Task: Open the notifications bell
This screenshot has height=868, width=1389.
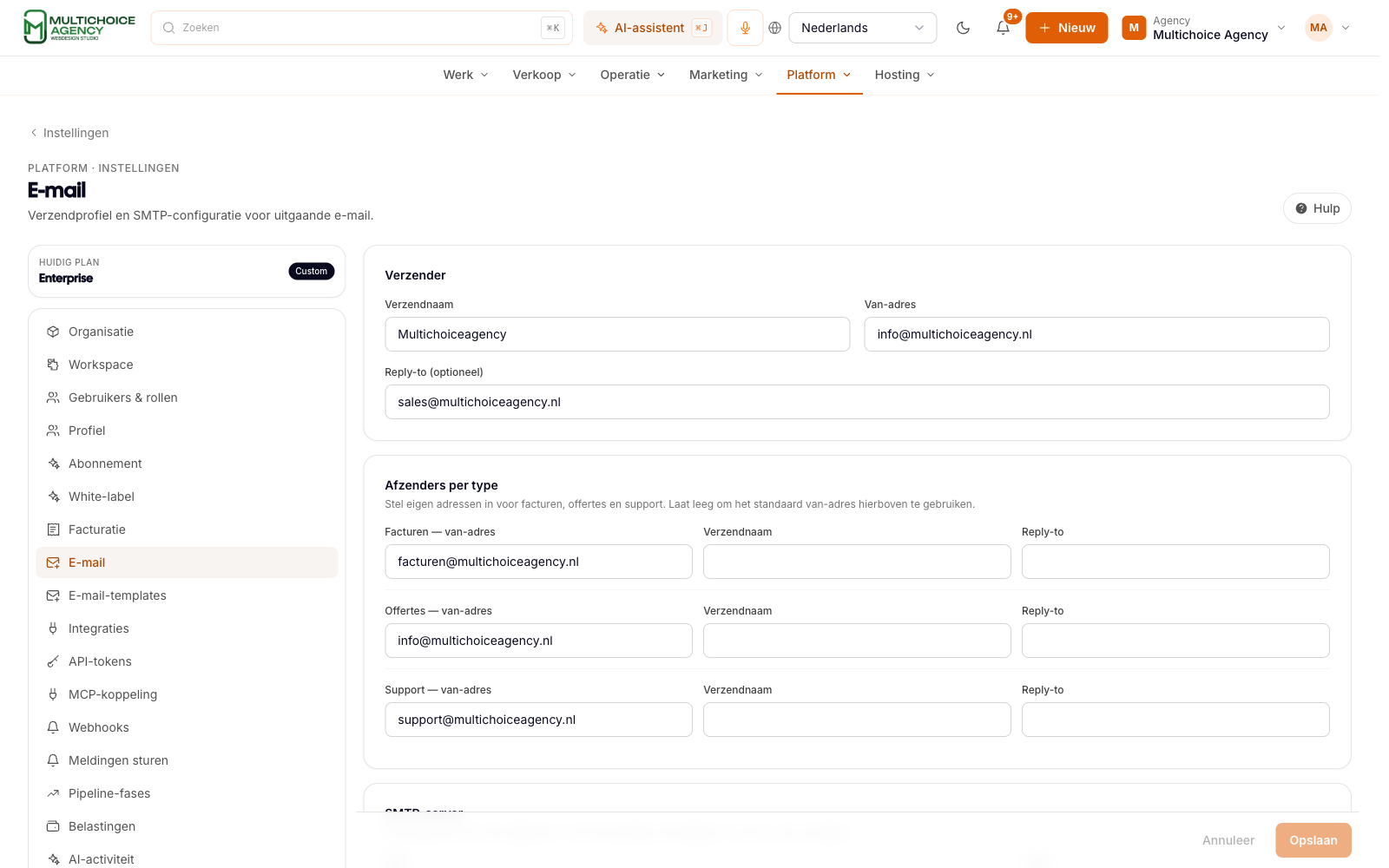Action: [1003, 28]
